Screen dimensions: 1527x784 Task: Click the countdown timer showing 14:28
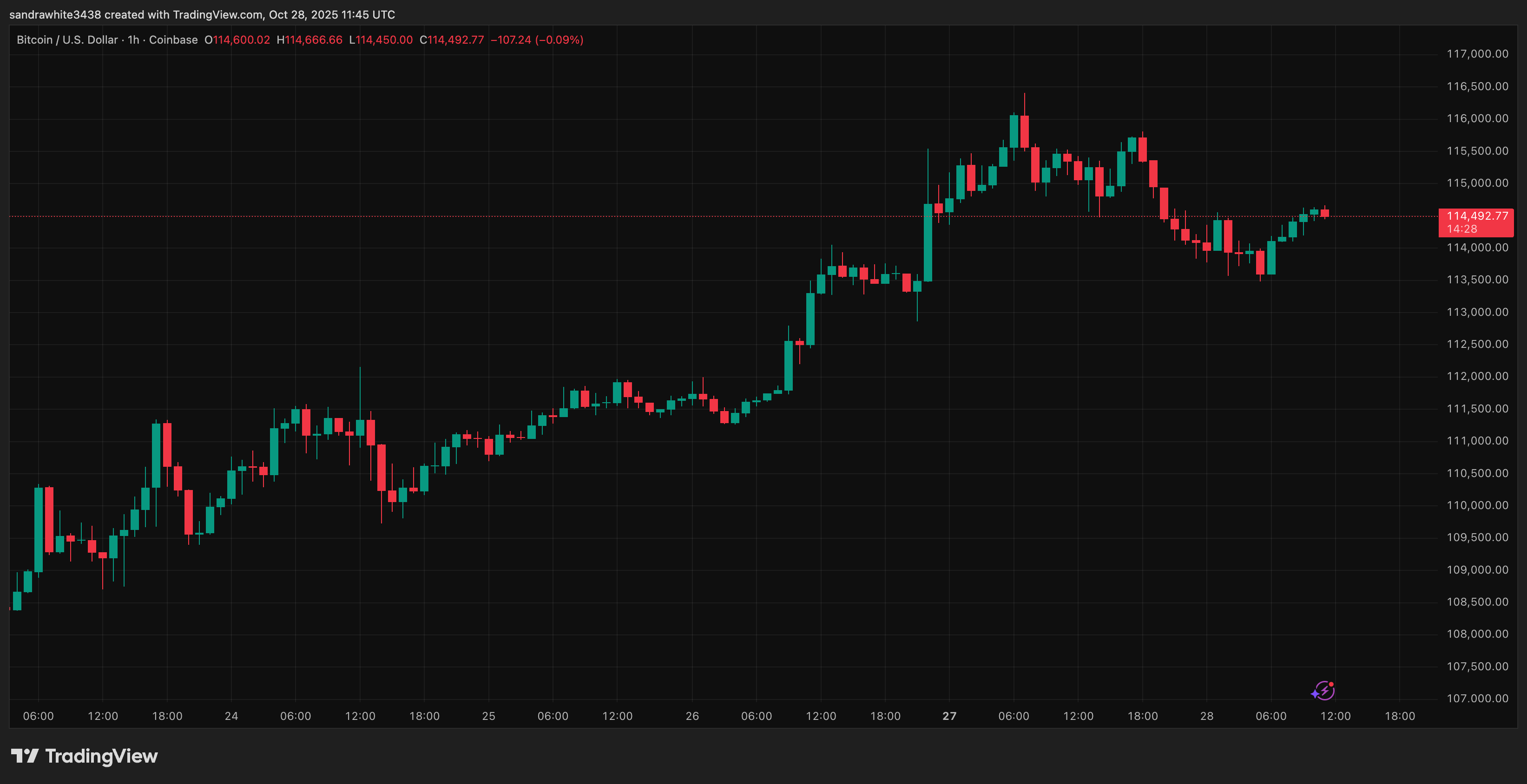tap(1462, 229)
